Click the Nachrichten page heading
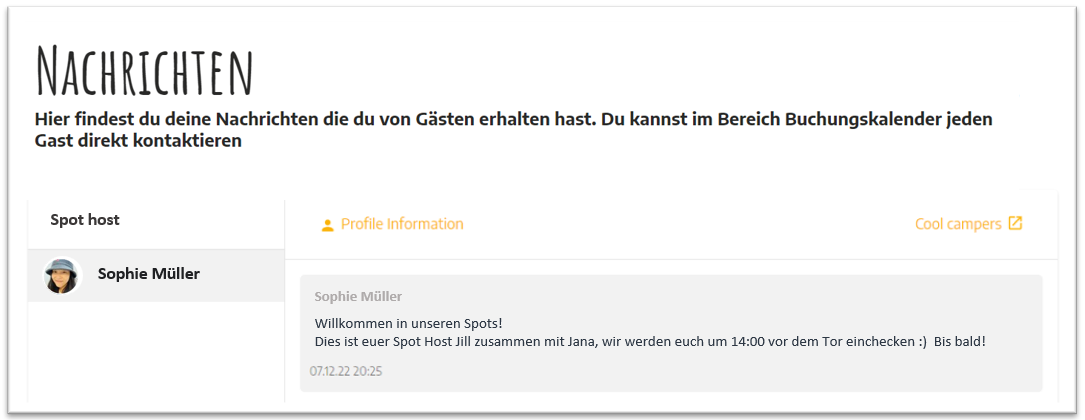The width and height of the screenshot is (1085, 420). (144, 71)
